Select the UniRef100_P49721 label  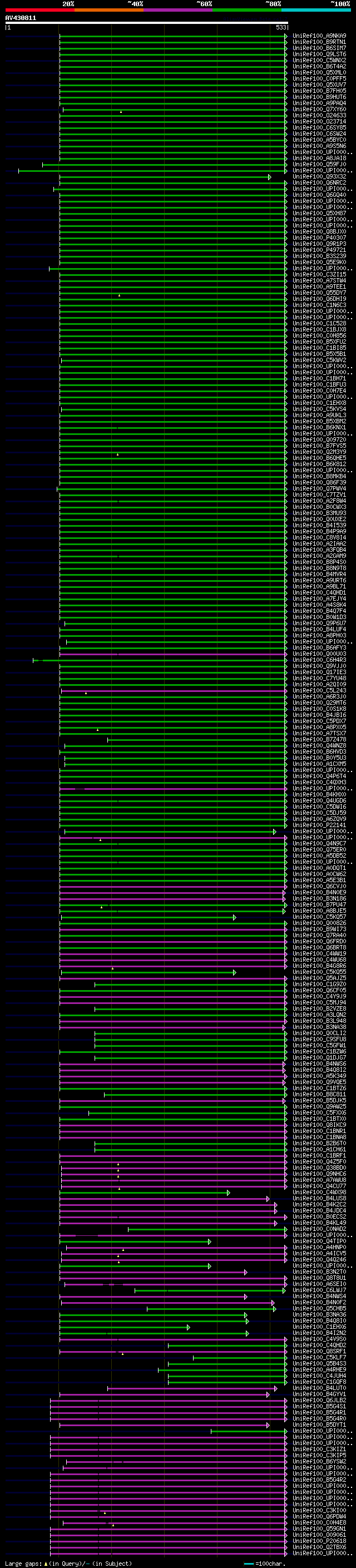click(319, 250)
